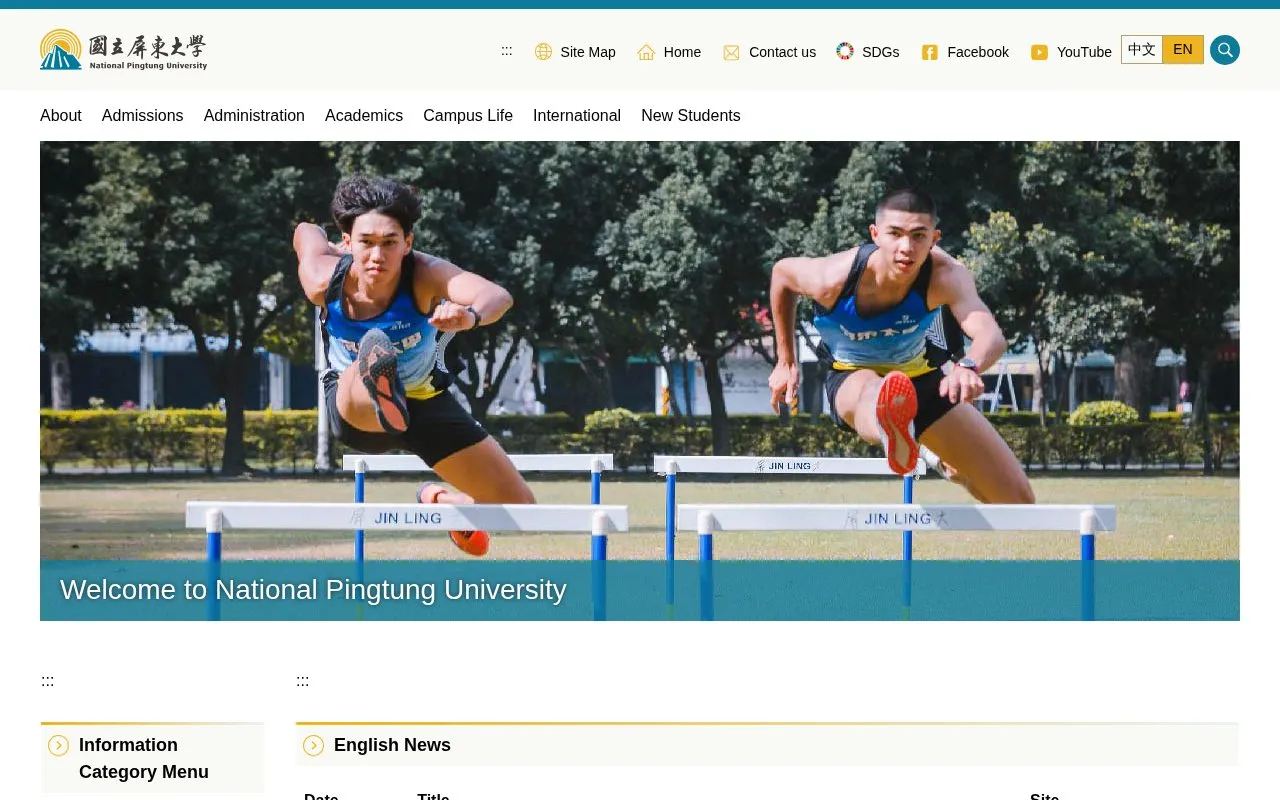Select the EN language button
Image resolution: width=1280 pixels, height=800 pixels.
click(1183, 50)
